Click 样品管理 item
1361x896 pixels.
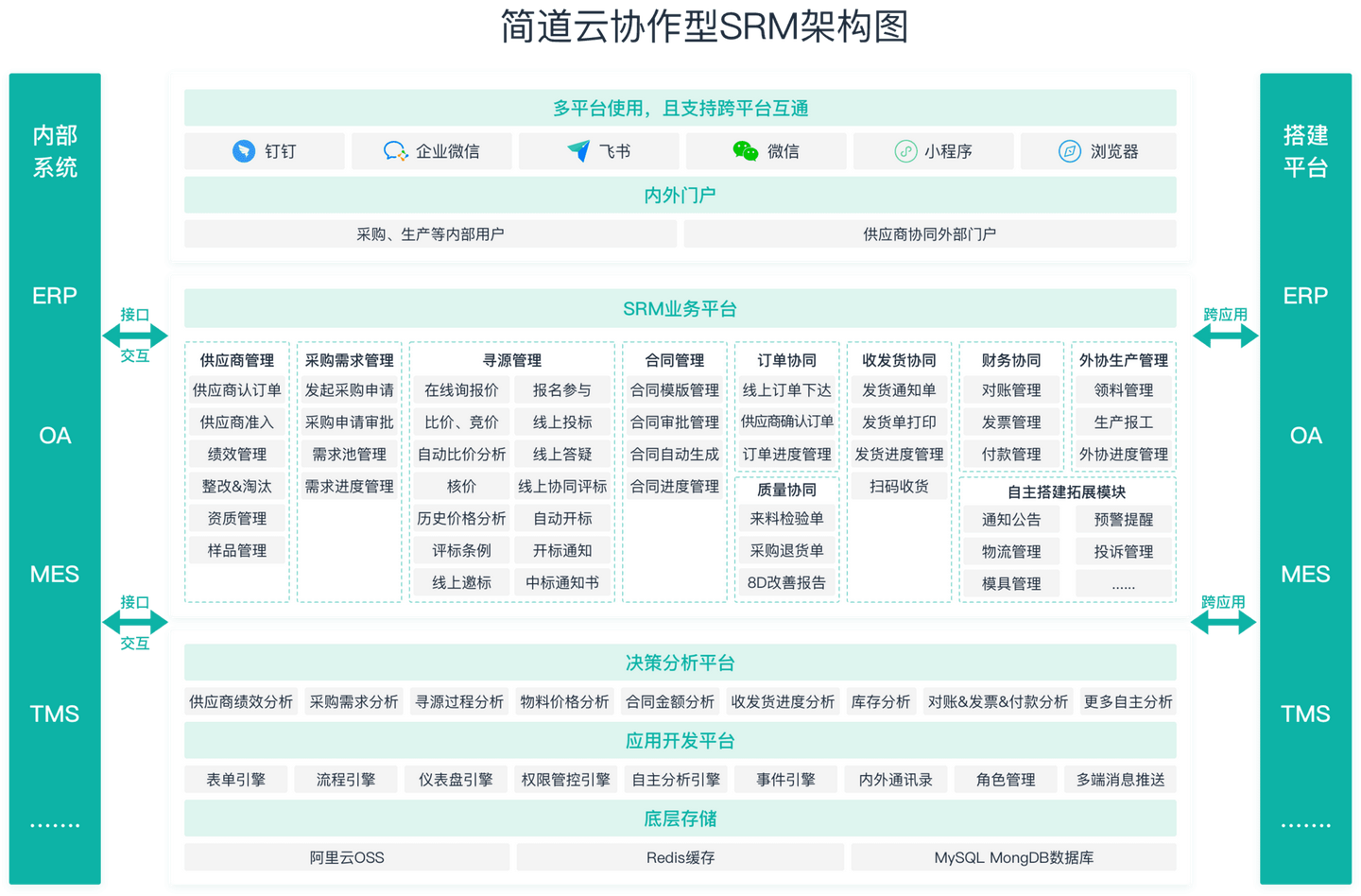237,551
